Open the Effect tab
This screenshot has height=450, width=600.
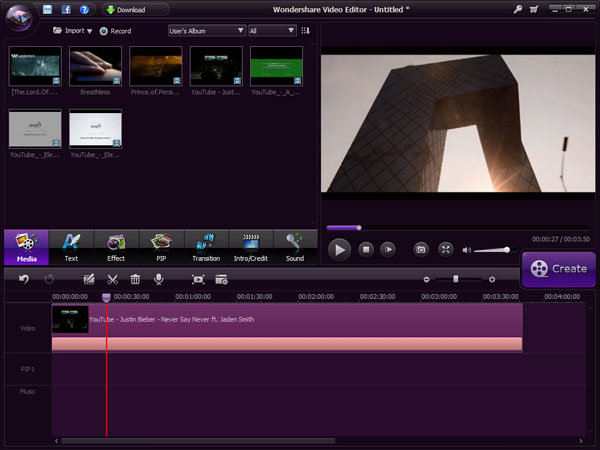coord(116,247)
